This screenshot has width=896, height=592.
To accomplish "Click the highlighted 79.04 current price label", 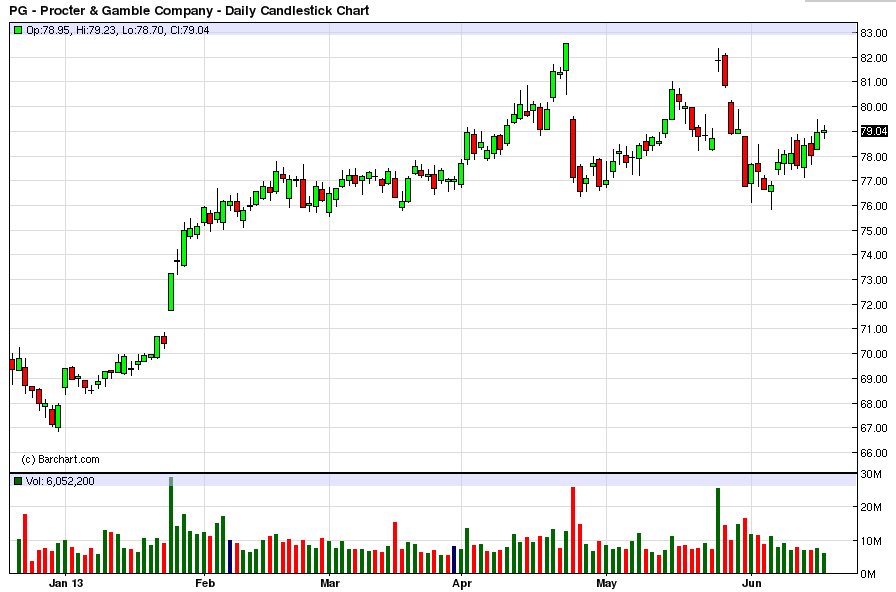I will [x=874, y=131].
